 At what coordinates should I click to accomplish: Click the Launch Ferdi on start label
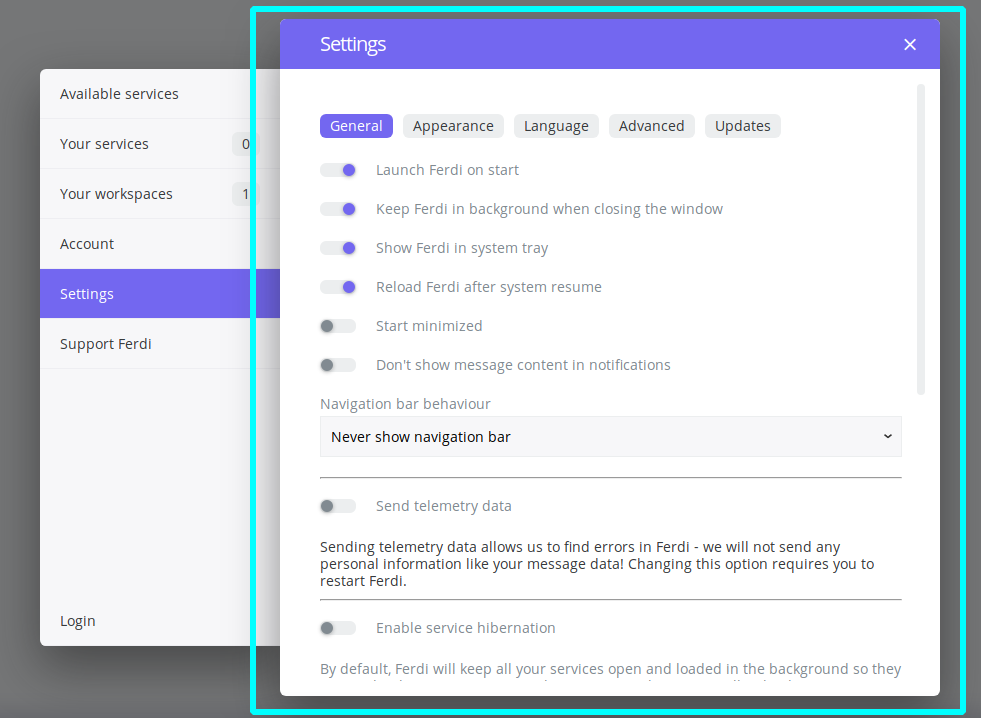[447, 170]
